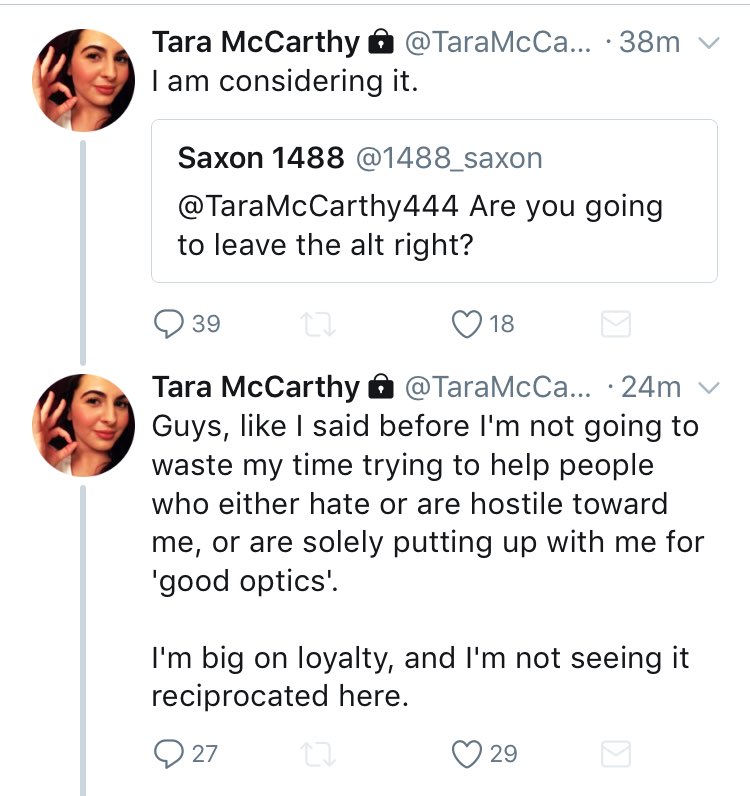750x796 pixels.
Task: Click Tara McCarthy name on 24m tweet
Action: pos(255,386)
